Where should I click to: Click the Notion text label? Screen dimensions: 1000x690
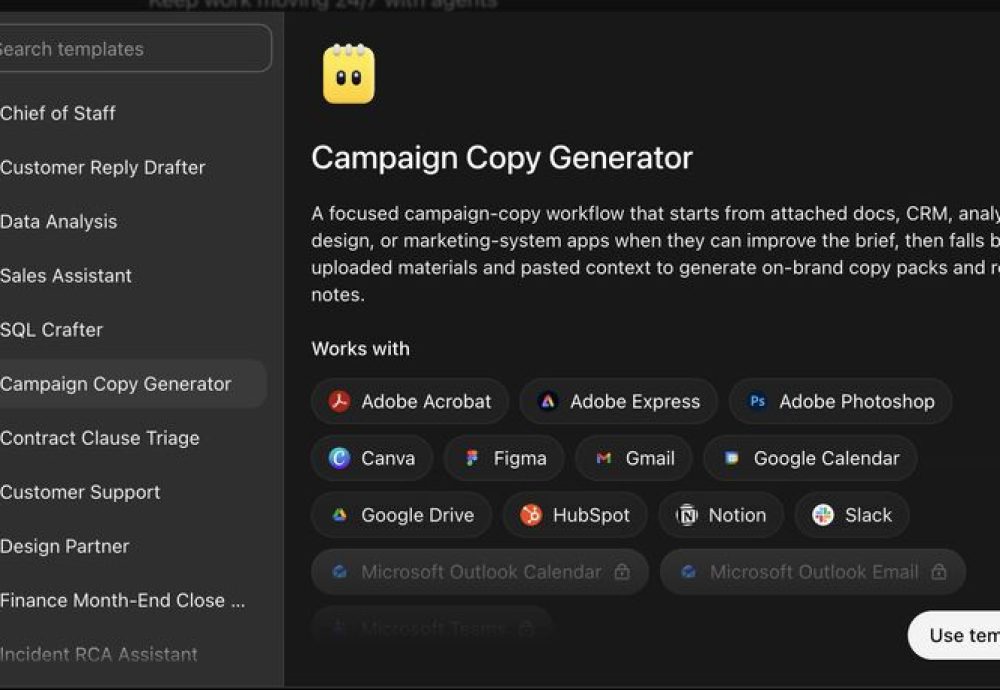pyautogui.click(x=737, y=515)
